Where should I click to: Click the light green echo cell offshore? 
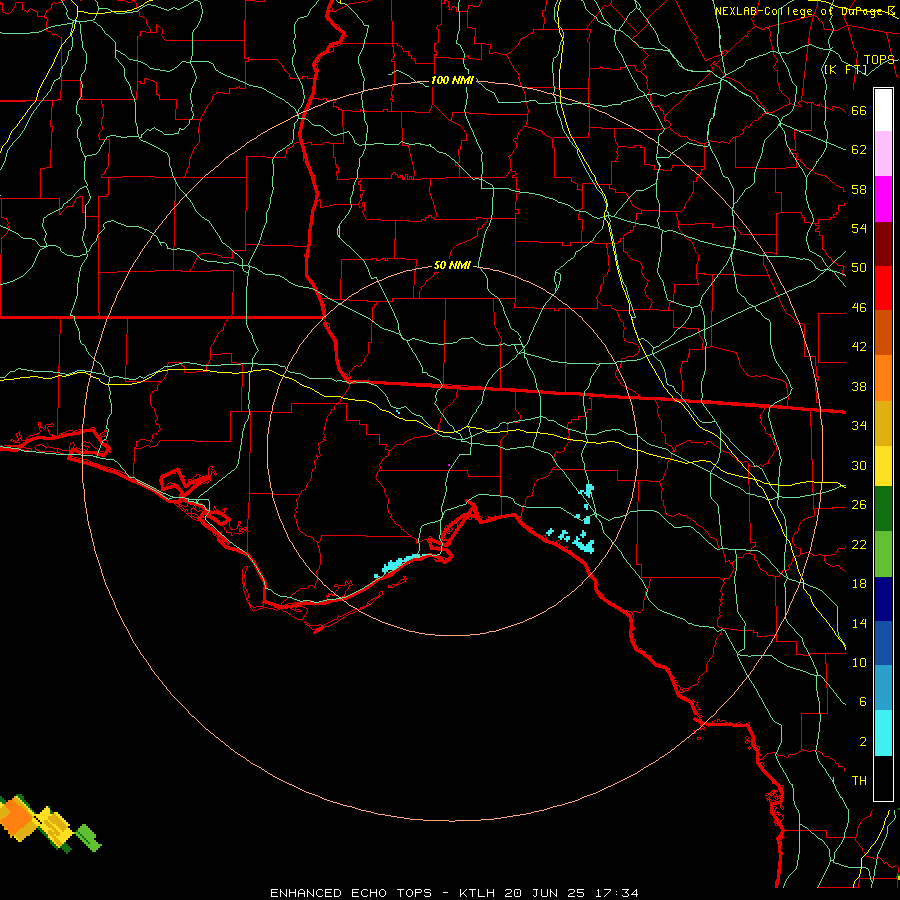pyautogui.click(x=88, y=837)
